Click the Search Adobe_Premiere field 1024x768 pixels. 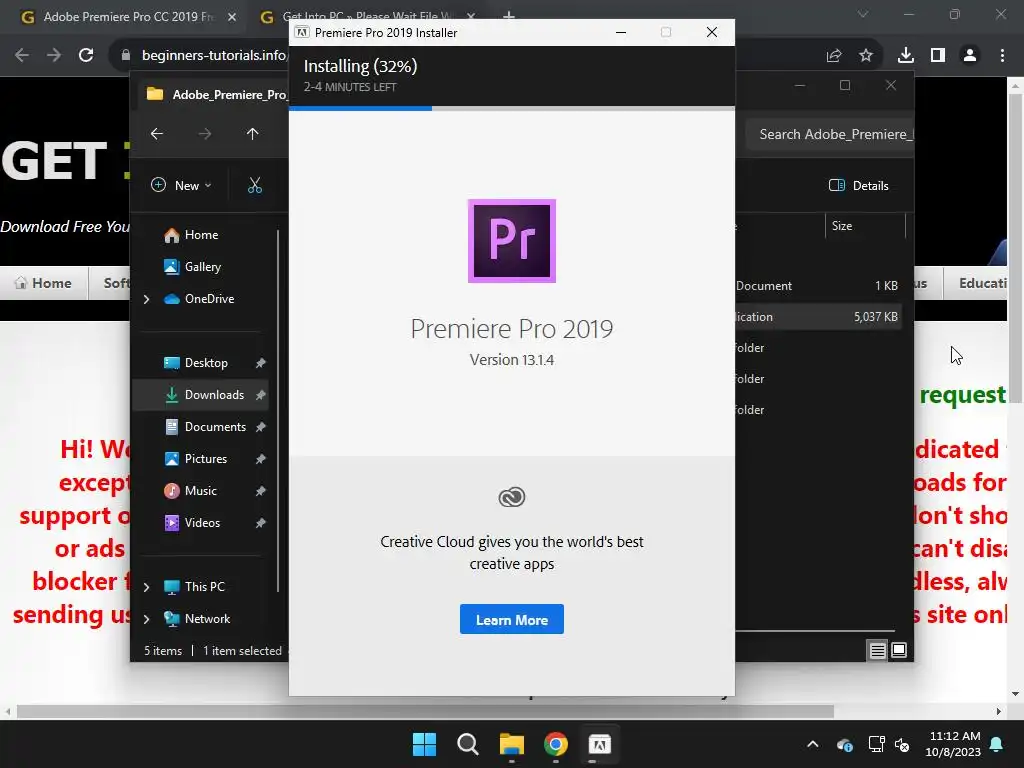click(x=829, y=135)
